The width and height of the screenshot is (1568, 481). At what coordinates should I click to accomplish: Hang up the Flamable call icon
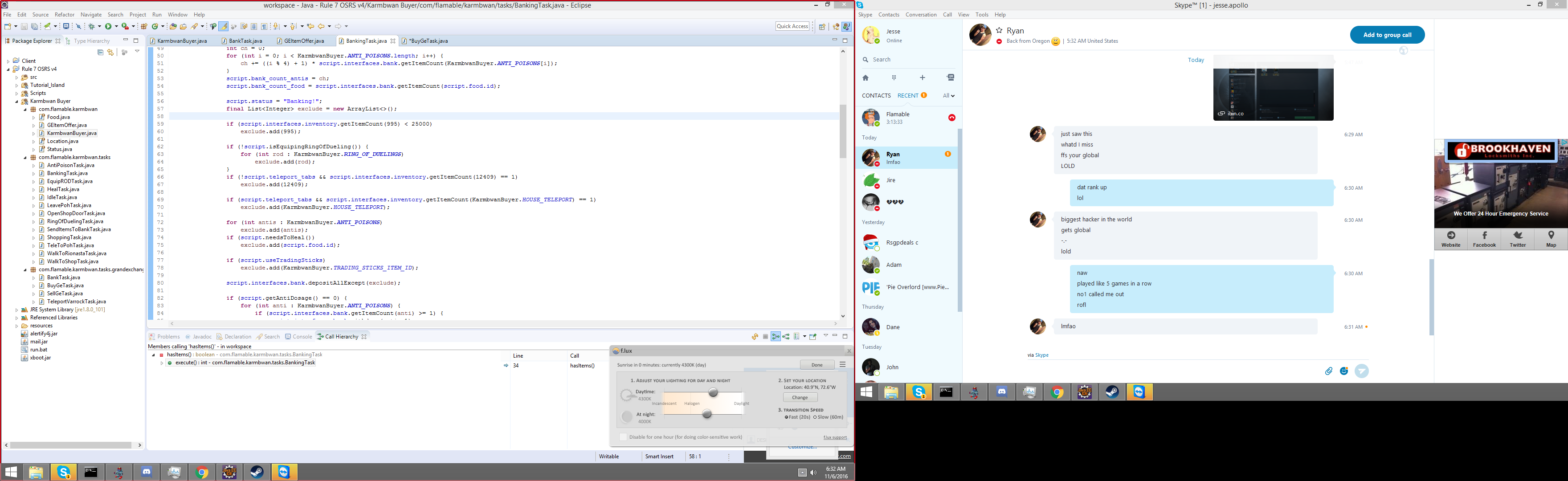pos(951,118)
